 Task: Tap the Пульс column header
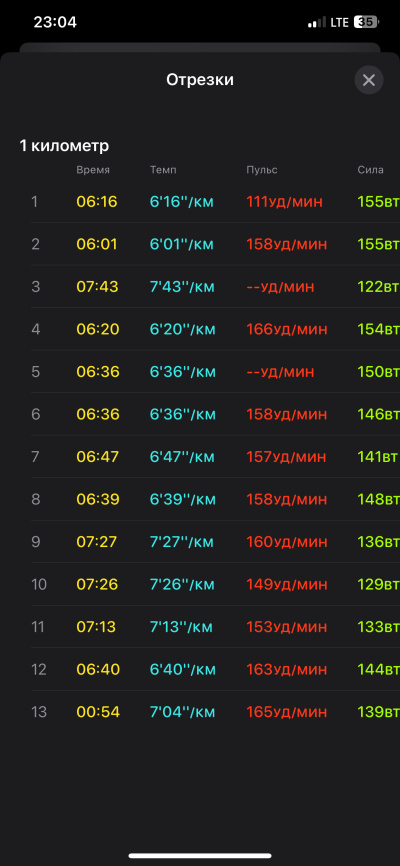262,170
